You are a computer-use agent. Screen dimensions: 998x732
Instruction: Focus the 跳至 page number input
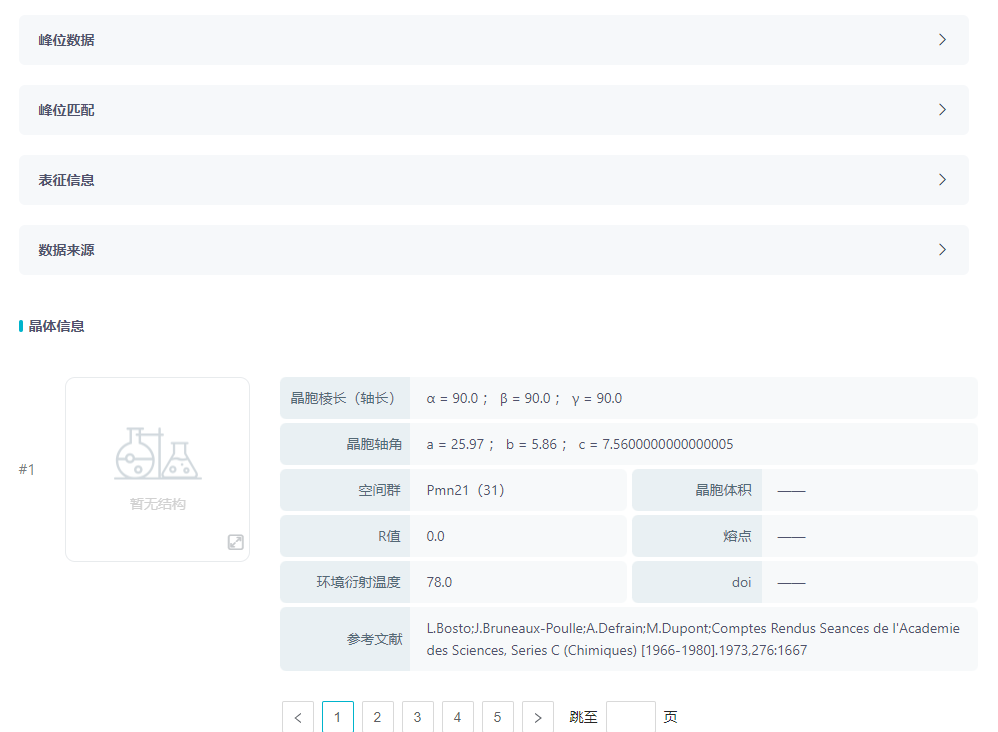[631, 717]
